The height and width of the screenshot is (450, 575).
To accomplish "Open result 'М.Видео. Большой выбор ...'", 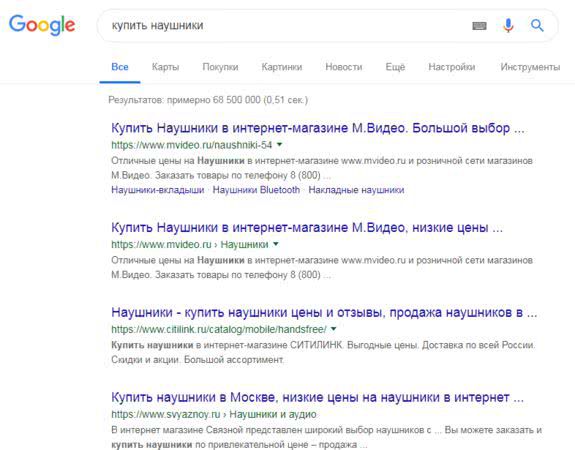I will 318,128.
